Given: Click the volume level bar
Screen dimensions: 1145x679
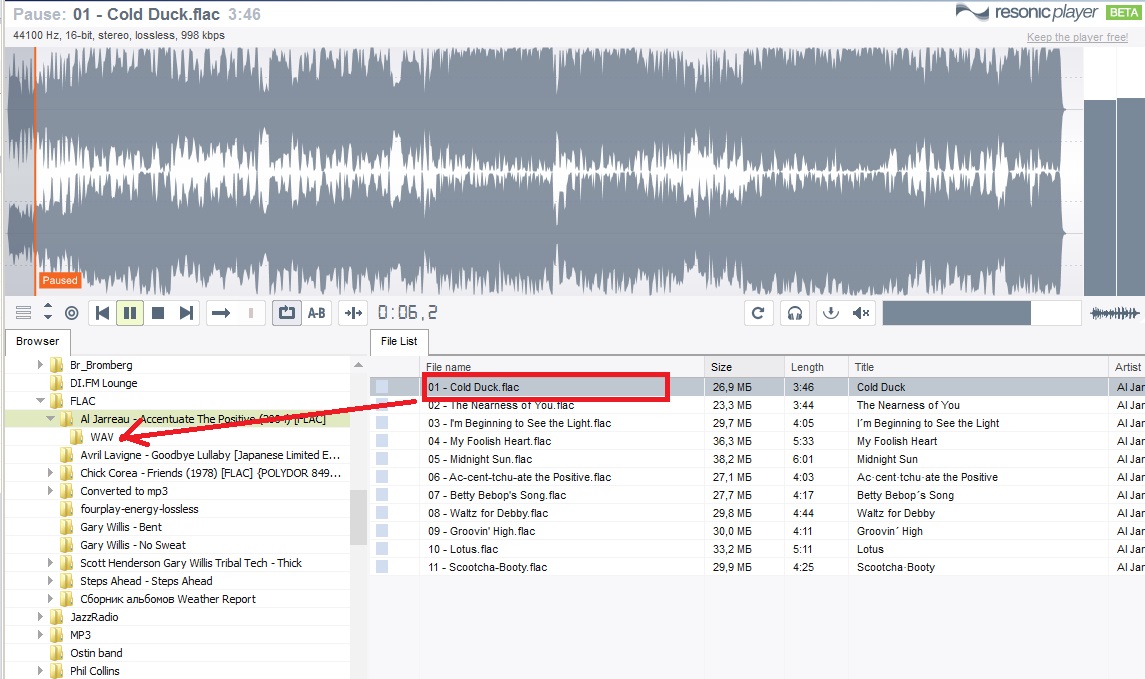Looking at the screenshot, I should point(981,313).
